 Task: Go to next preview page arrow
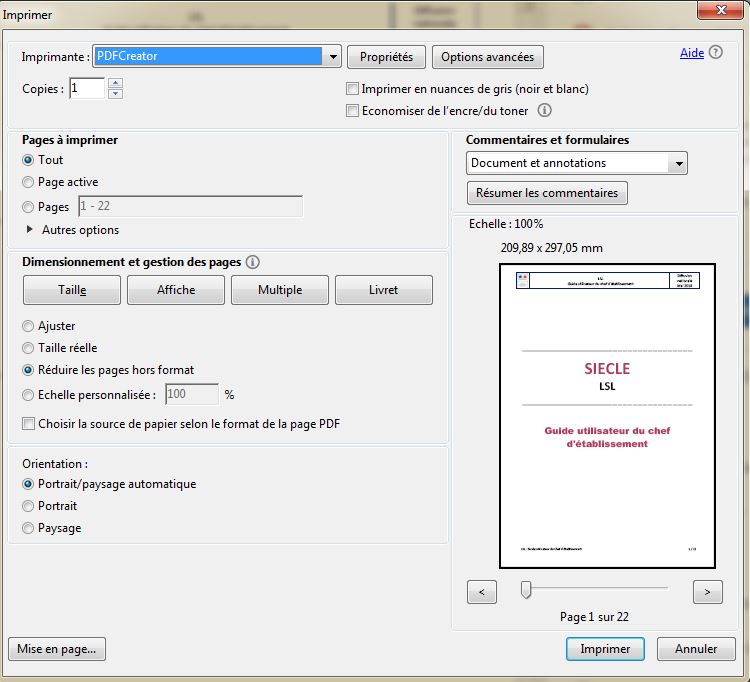707,592
